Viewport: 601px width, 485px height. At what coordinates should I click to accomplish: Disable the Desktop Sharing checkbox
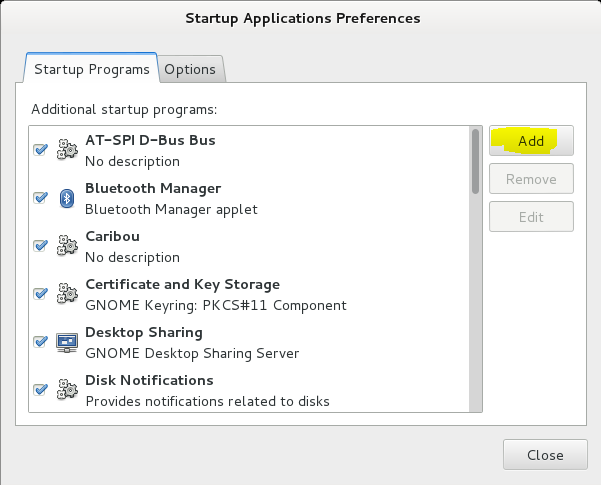click(40, 342)
